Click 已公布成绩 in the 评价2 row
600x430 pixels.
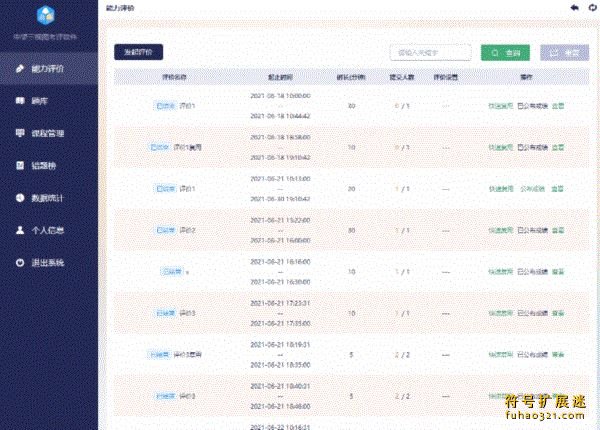533,230
